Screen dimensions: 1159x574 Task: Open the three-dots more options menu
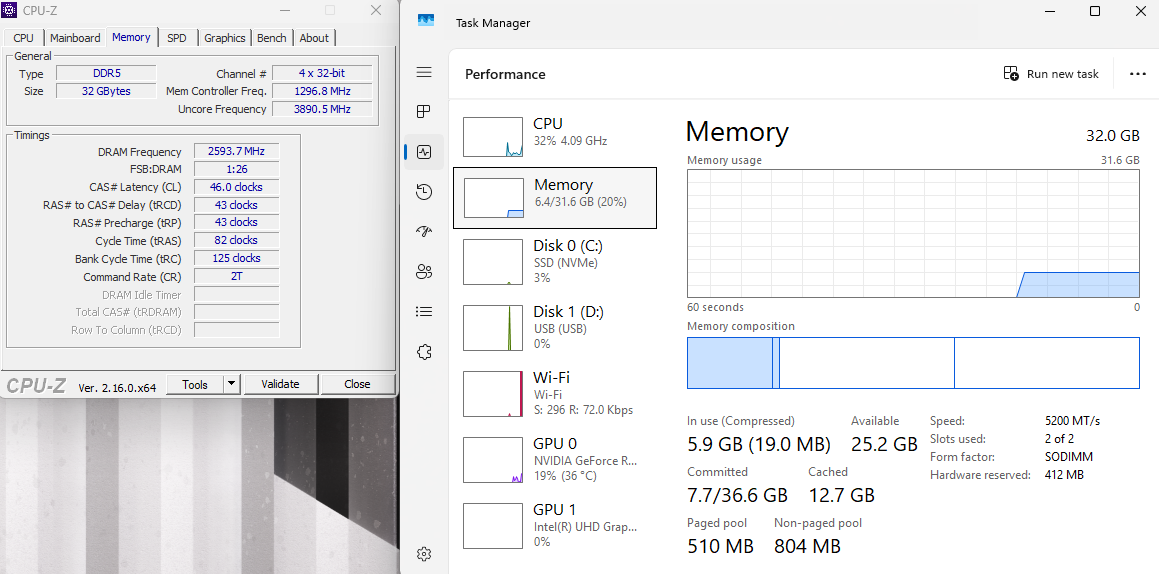(1138, 74)
